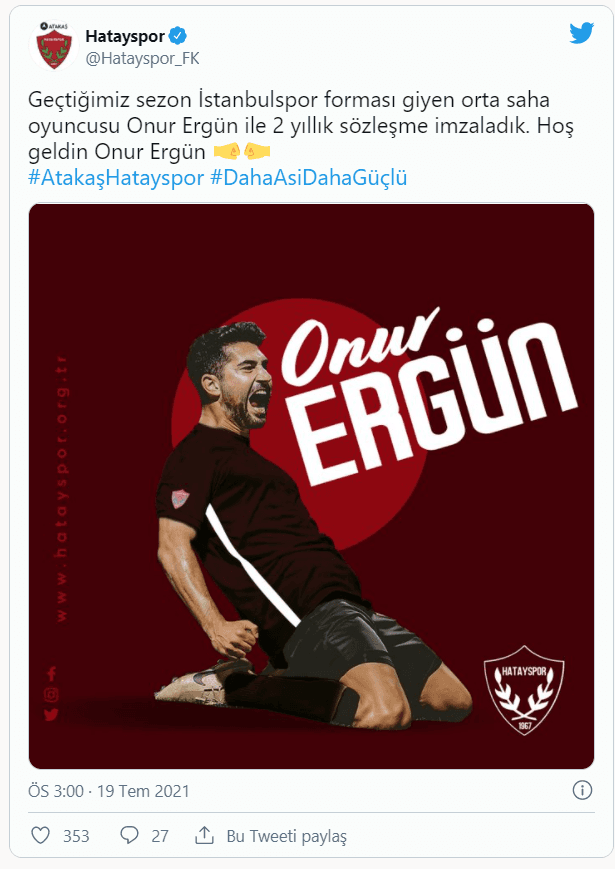Open the tweet timestamp 19 Tem 2021
The image size is (615, 869).
coord(143,791)
